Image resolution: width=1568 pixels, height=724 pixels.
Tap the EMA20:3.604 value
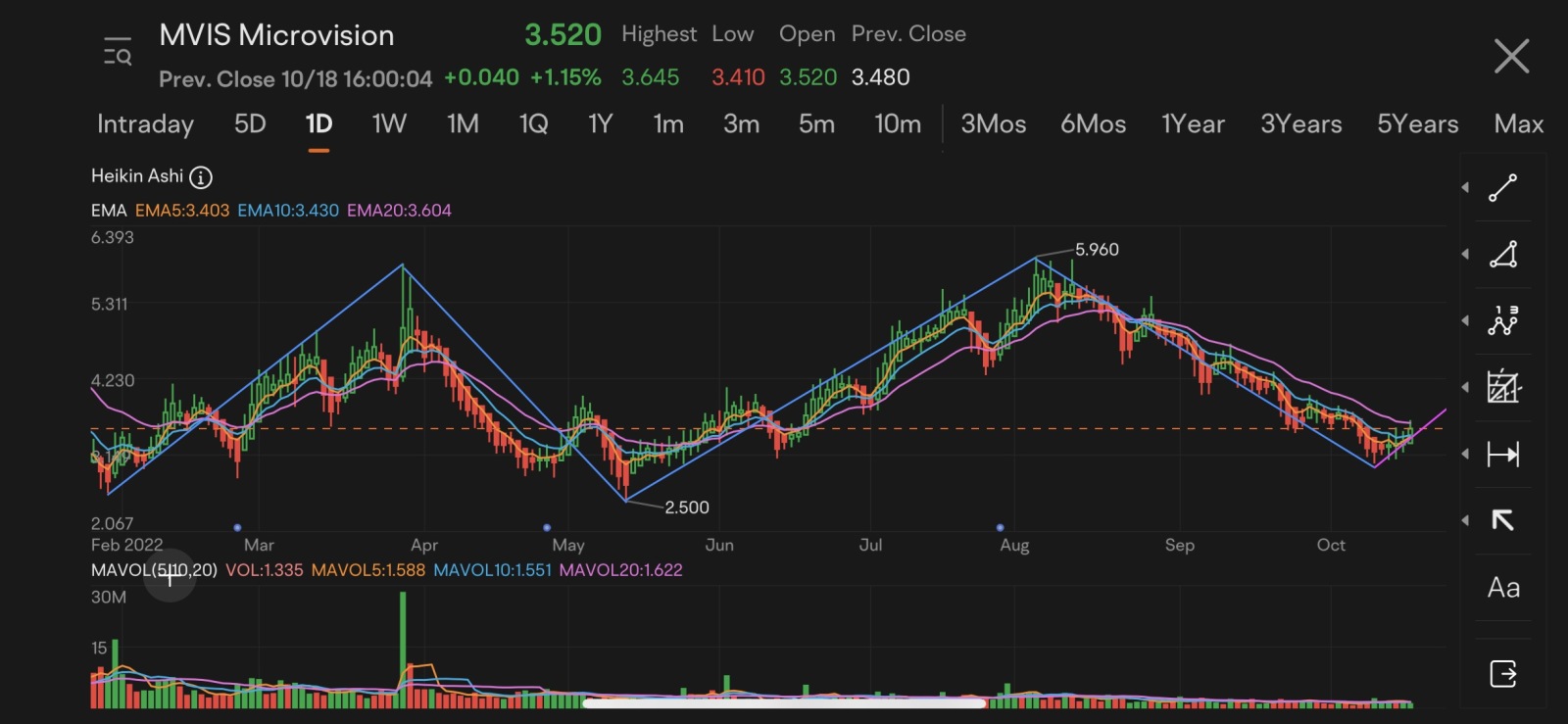(x=399, y=211)
